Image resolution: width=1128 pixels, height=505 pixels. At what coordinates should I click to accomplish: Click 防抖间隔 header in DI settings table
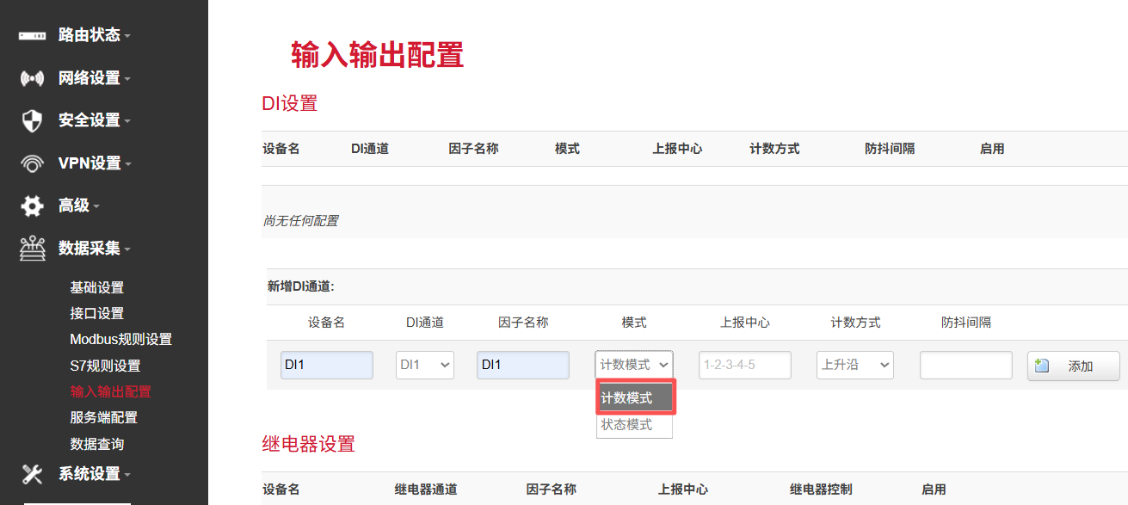click(x=890, y=149)
